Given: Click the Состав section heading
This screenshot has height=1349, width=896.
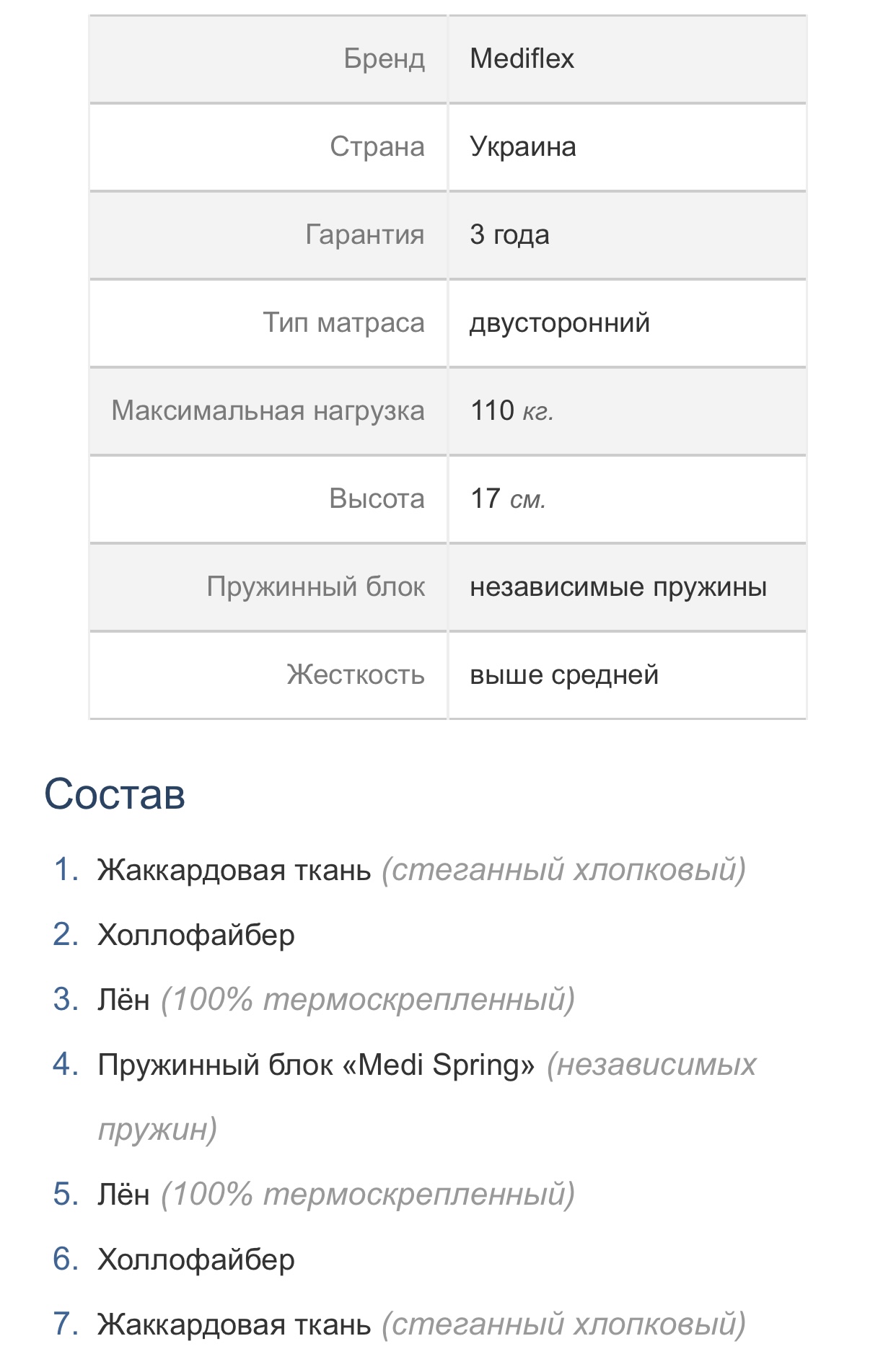Looking at the screenshot, I should point(115,794).
